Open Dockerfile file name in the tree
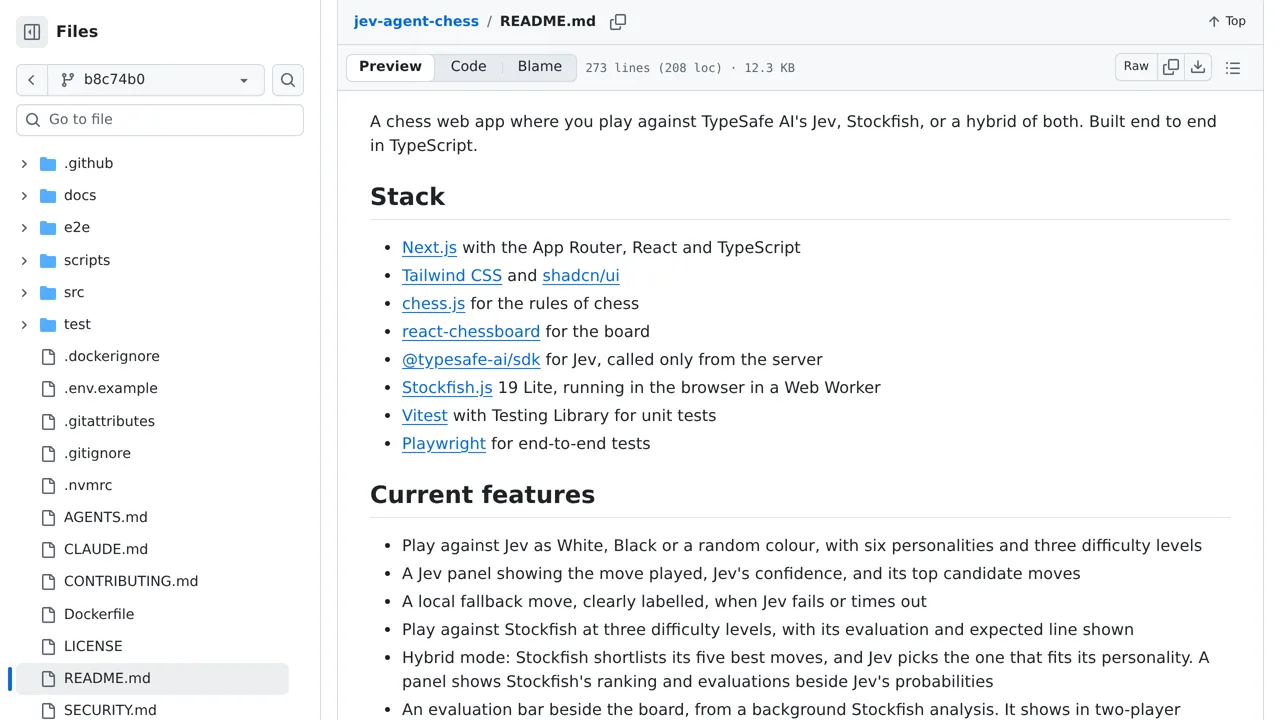Viewport: 1280px width, 720px height. click(99, 615)
